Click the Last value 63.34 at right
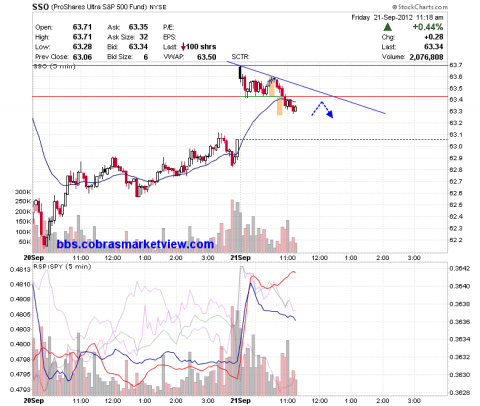480x406 pixels. pos(434,47)
